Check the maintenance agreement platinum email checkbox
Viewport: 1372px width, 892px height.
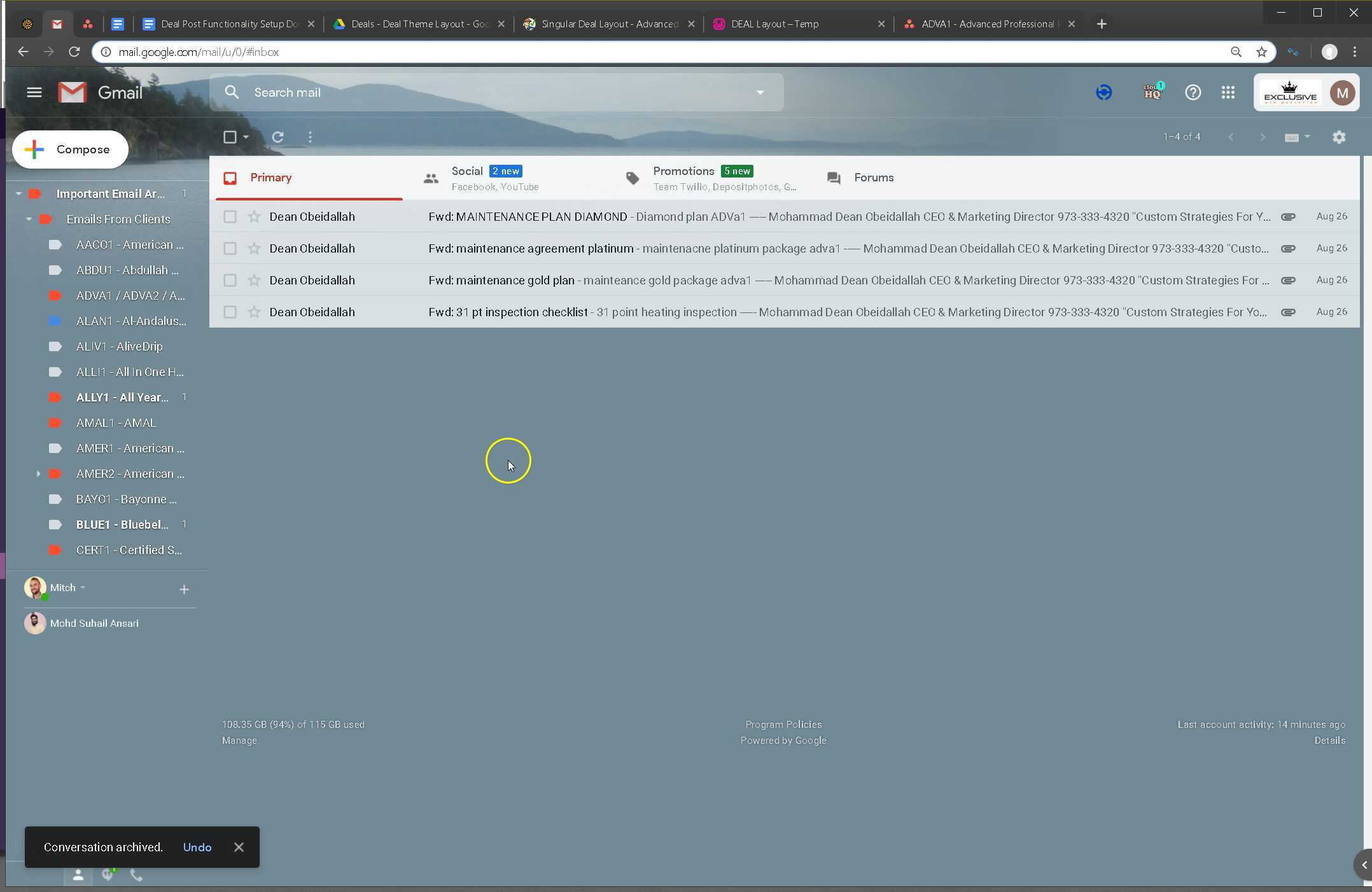click(230, 248)
